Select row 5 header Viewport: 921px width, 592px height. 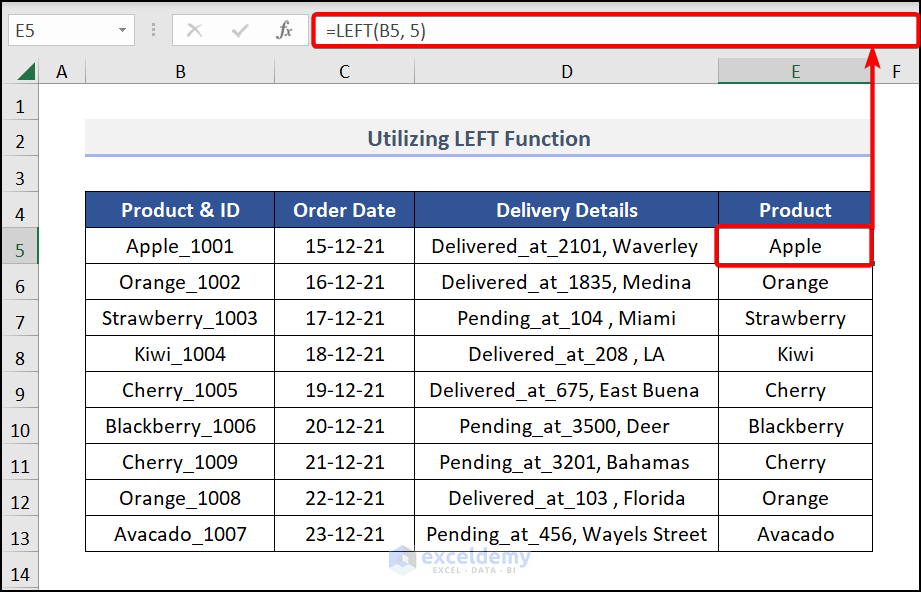point(21,245)
